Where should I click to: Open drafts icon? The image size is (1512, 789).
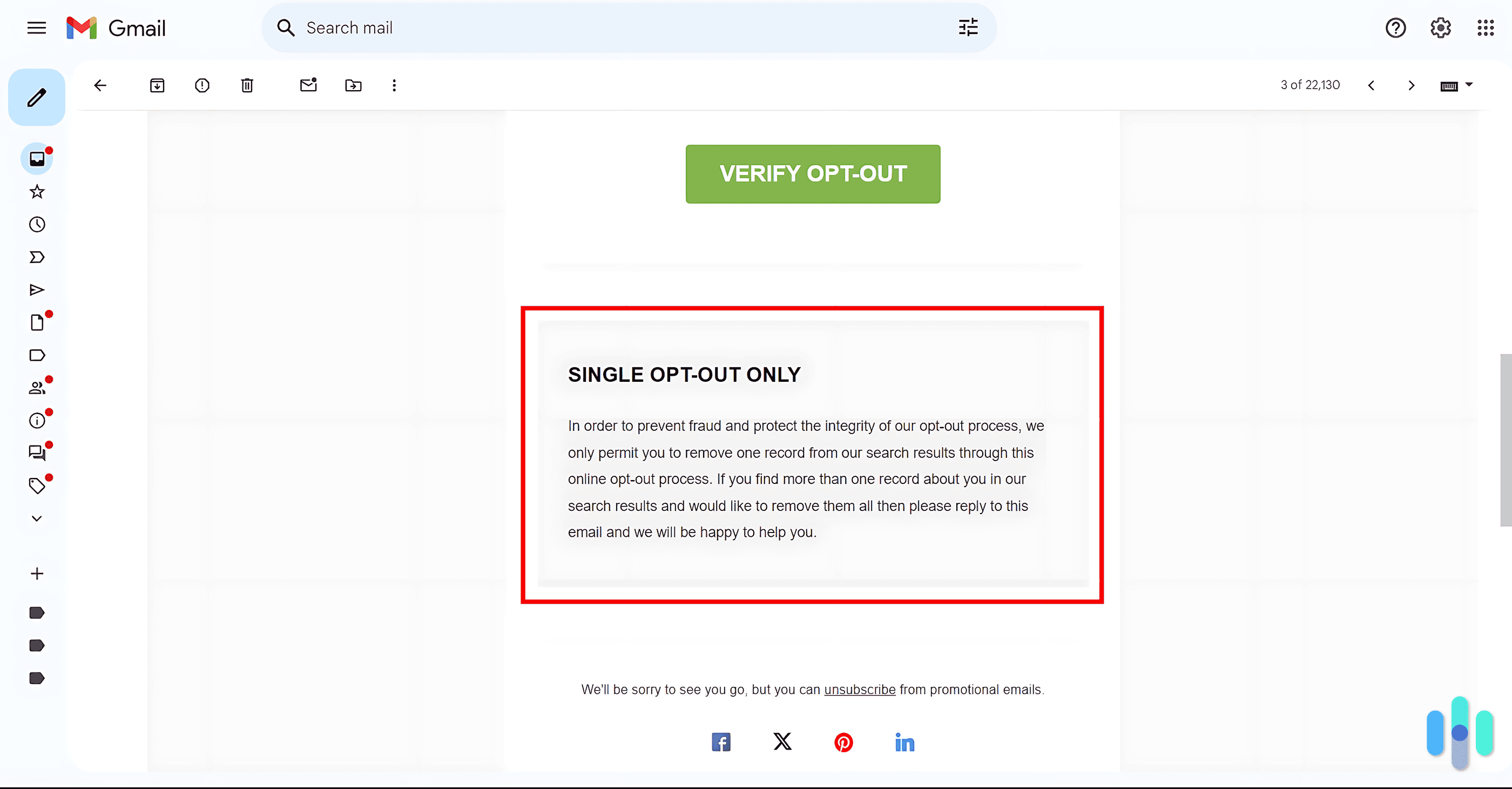(37, 322)
